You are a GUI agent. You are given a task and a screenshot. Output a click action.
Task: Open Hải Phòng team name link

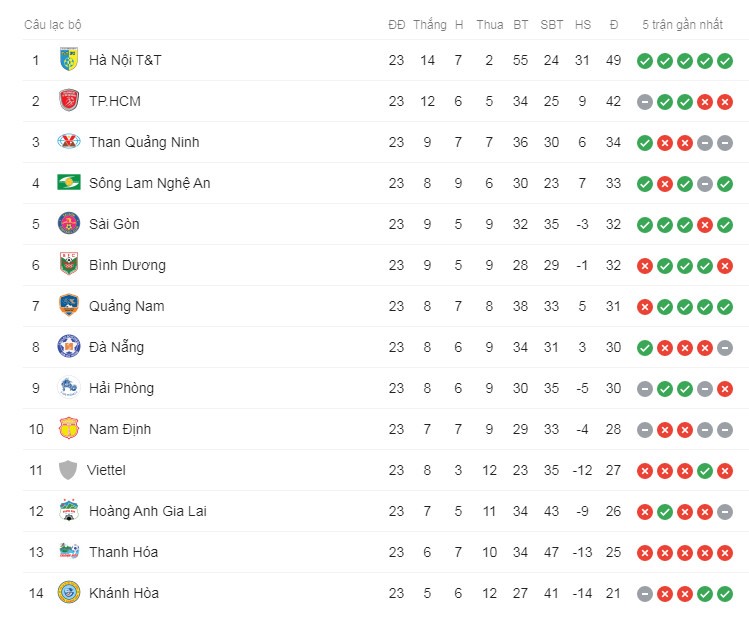pyautogui.click(x=121, y=388)
